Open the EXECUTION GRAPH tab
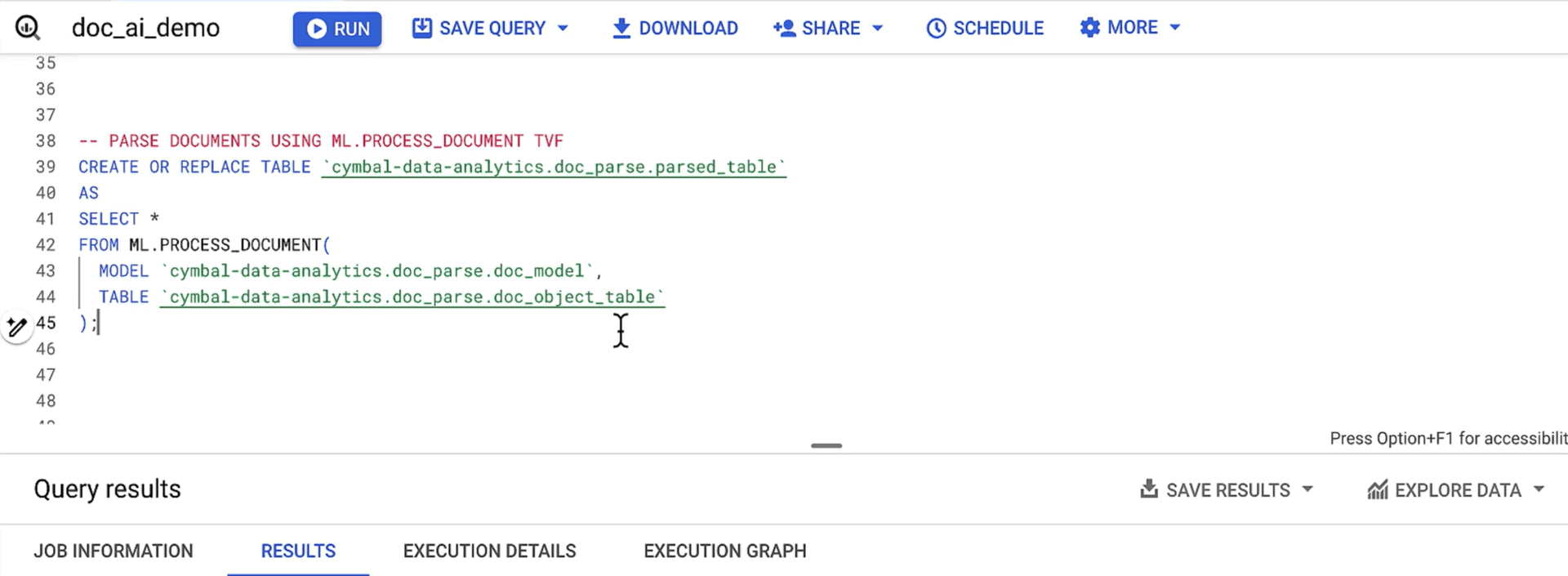This screenshot has height=576, width=1568. pyautogui.click(x=724, y=551)
